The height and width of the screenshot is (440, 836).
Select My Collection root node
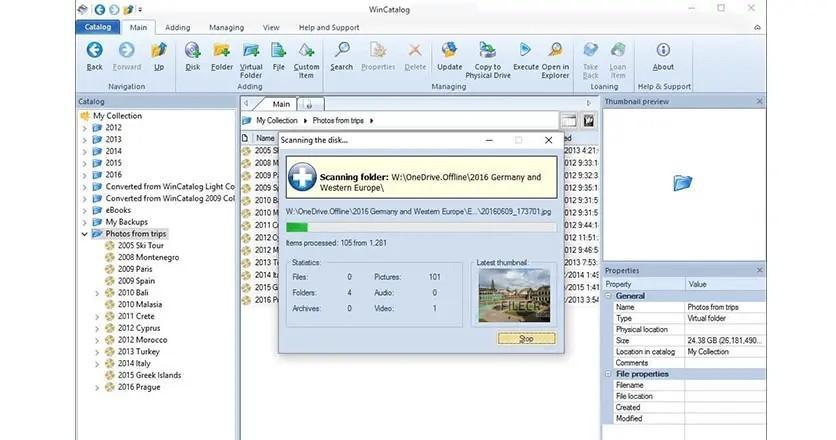click(x=117, y=116)
